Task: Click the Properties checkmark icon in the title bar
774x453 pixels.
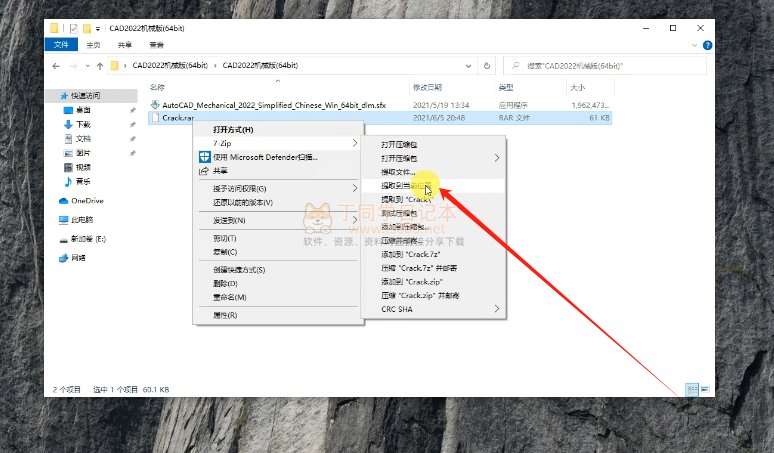Action: pos(74,29)
